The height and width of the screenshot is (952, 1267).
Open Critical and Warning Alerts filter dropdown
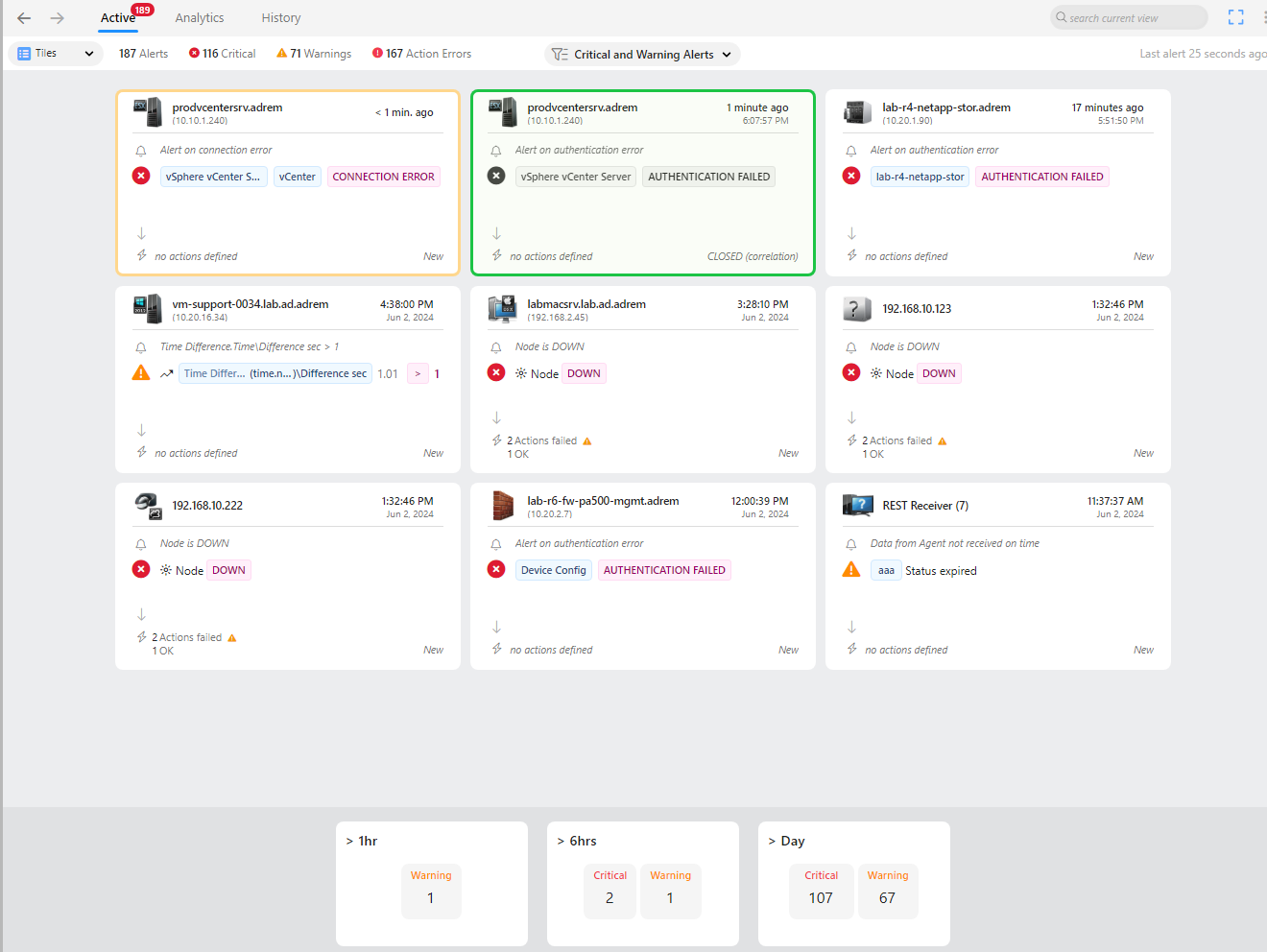pos(643,55)
